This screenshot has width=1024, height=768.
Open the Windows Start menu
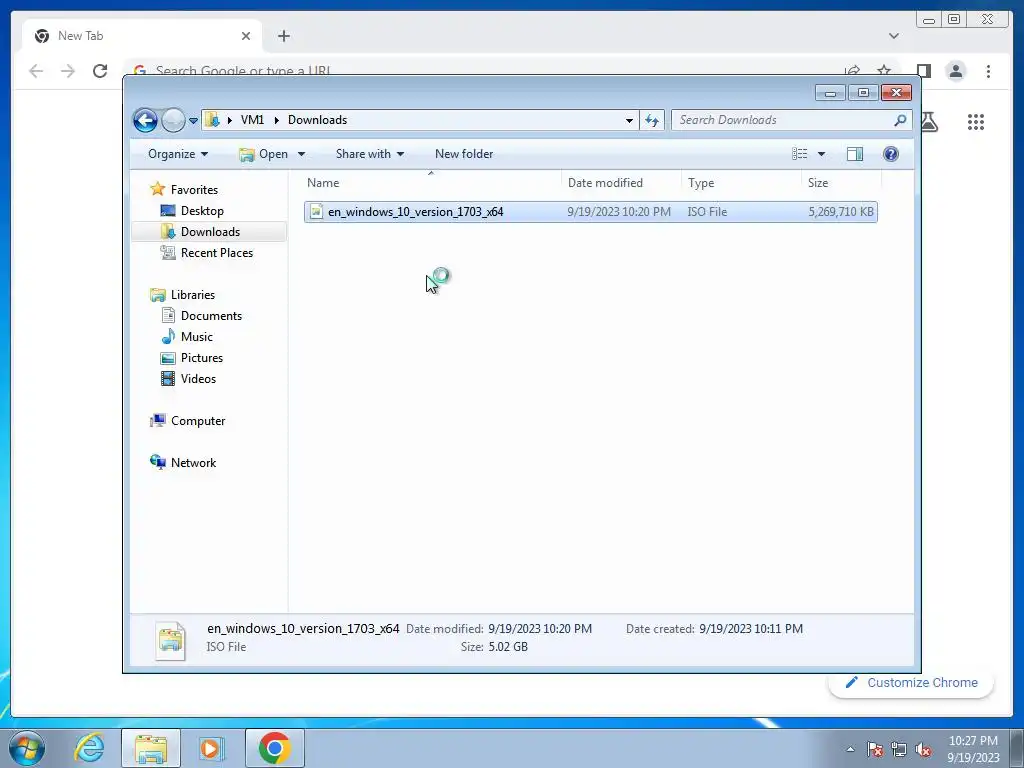click(x=26, y=748)
